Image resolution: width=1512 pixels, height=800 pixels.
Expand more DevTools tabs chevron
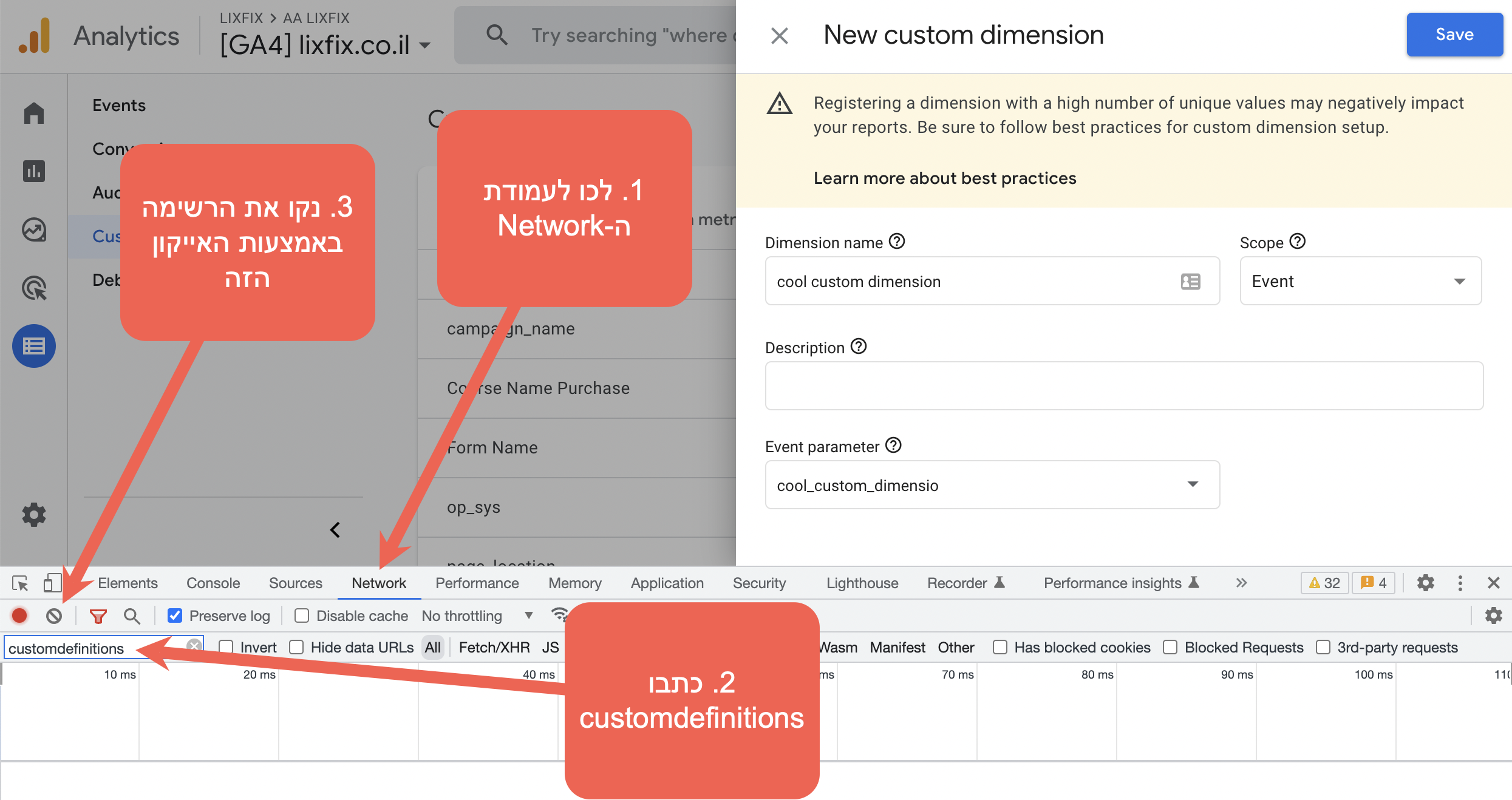1241,583
